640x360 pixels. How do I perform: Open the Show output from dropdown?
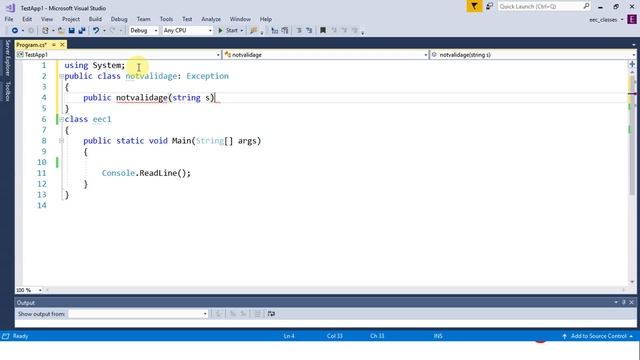pyautogui.click(x=138, y=314)
